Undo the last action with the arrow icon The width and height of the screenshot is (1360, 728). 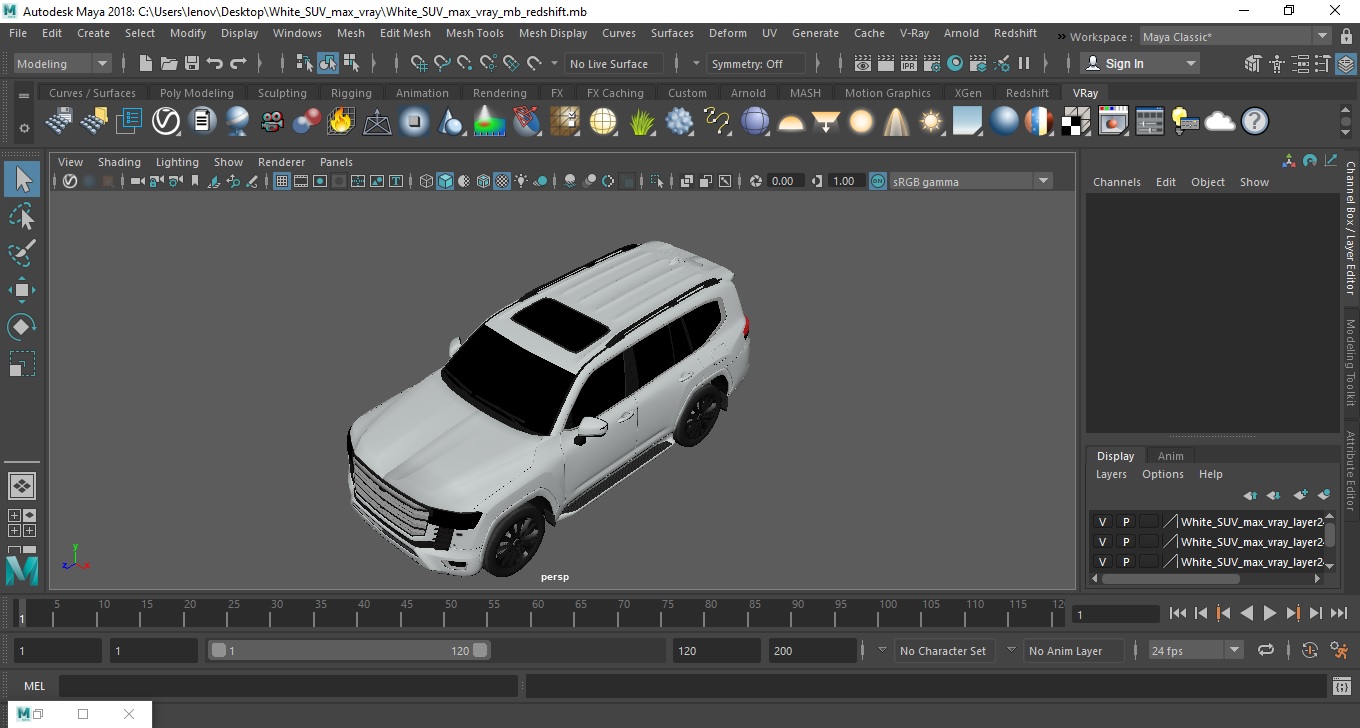214,63
